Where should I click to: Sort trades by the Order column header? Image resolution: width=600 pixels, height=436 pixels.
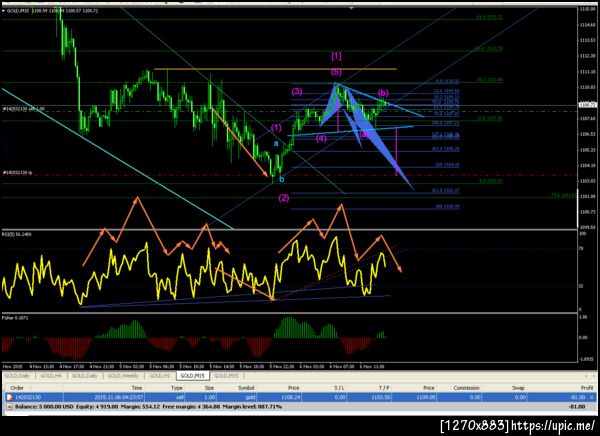(17, 388)
